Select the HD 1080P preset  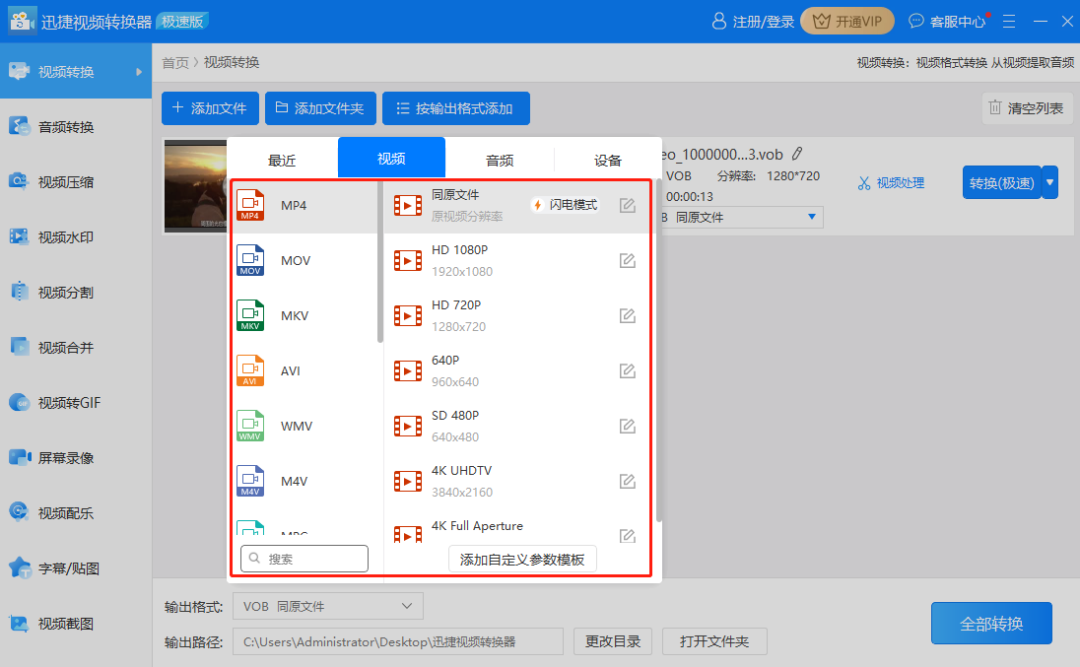coord(517,260)
